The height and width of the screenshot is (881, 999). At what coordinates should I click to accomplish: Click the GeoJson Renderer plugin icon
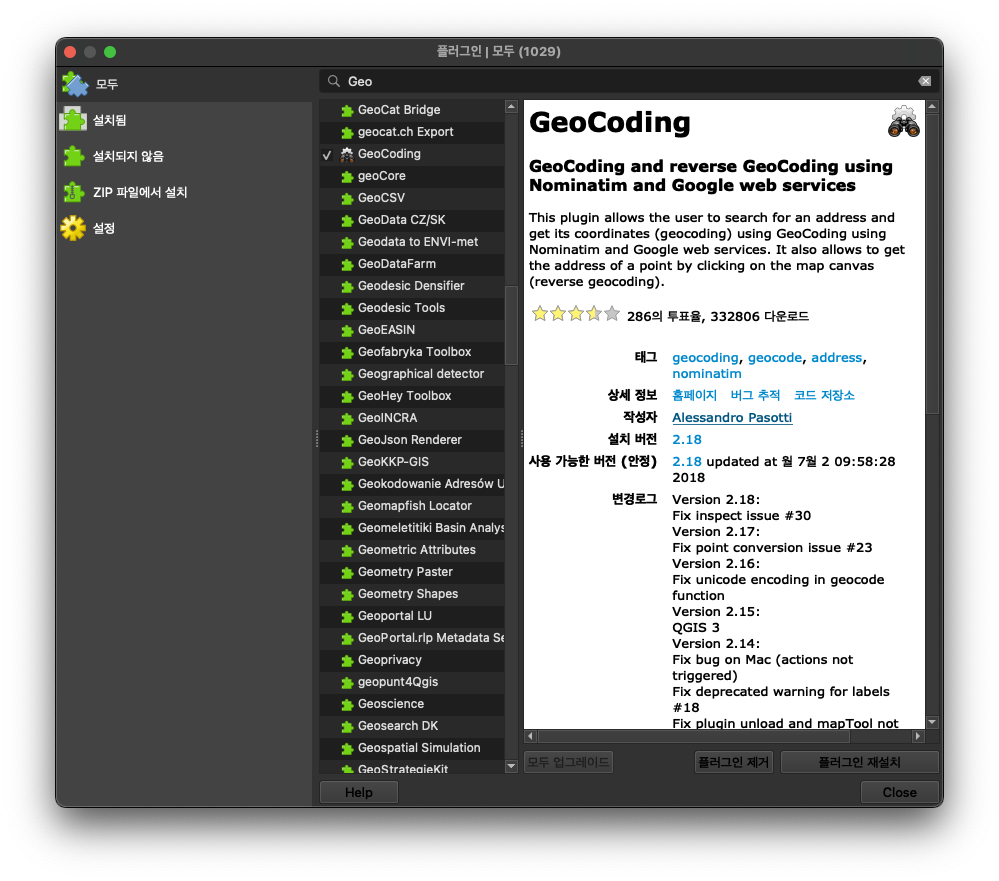coord(347,440)
